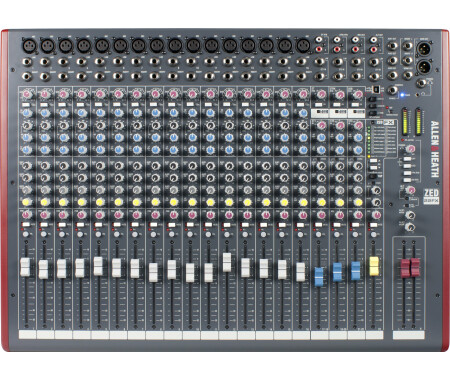Click the first blue stereo channel fader

(319, 276)
